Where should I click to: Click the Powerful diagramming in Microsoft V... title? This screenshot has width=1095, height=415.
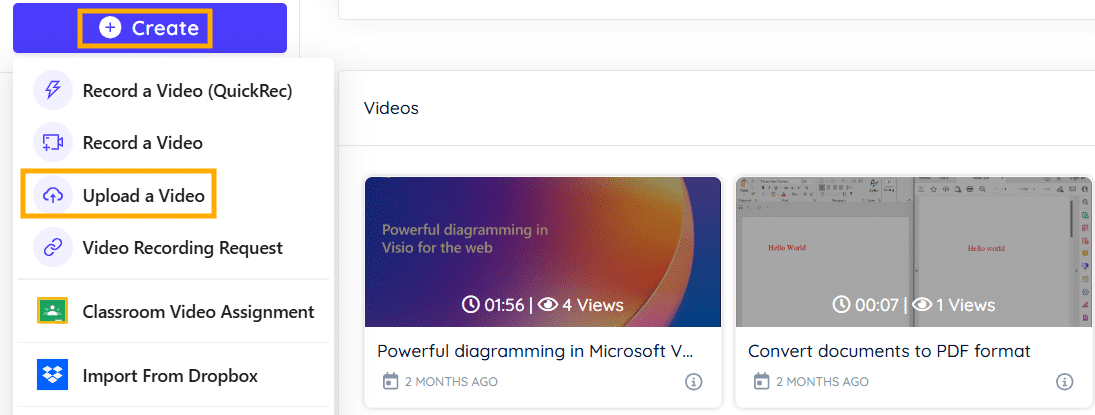click(x=535, y=351)
